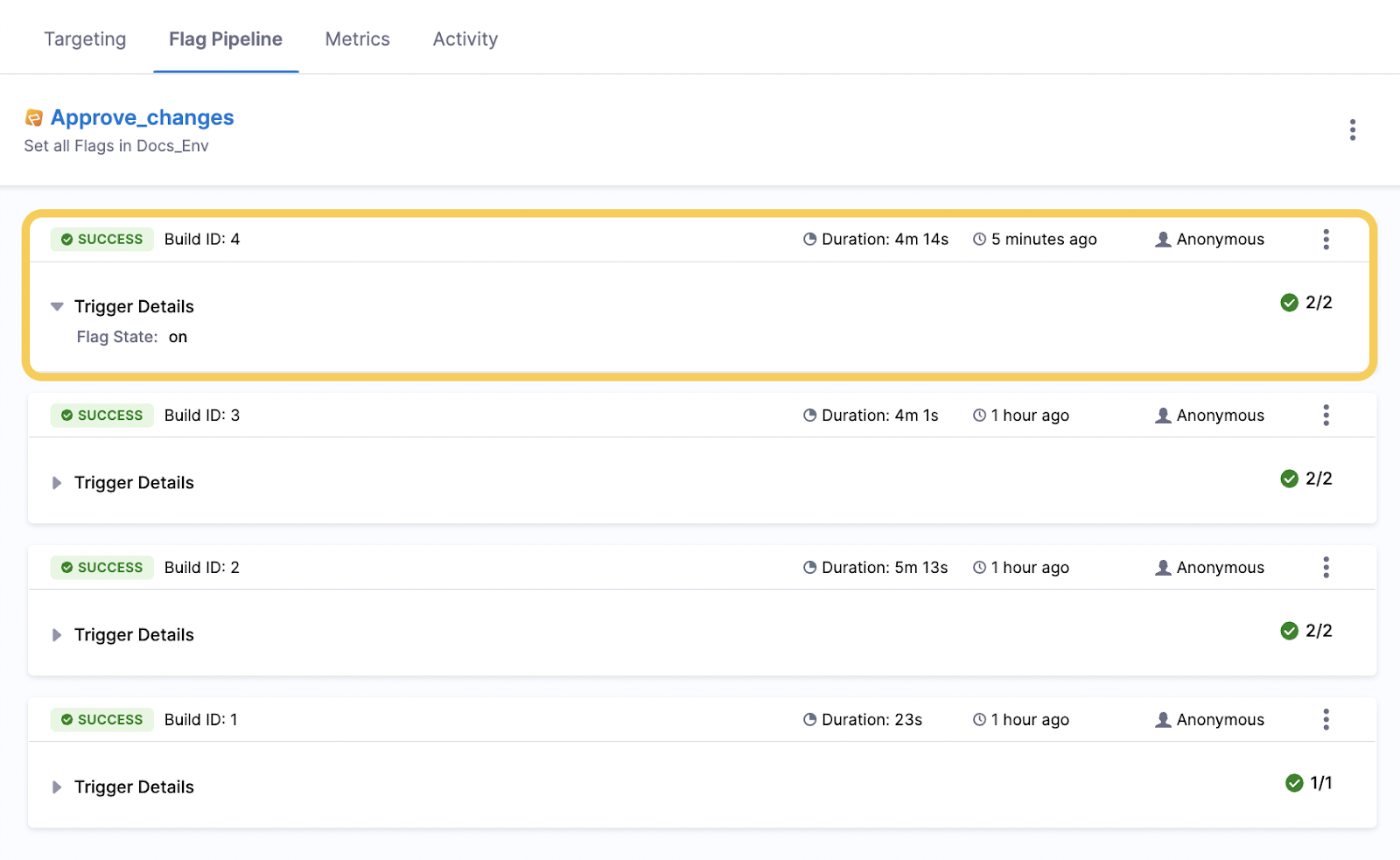1400x860 pixels.
Task: Open the kebab menu on Build ID 2
Action: [x=1326, y=567]
